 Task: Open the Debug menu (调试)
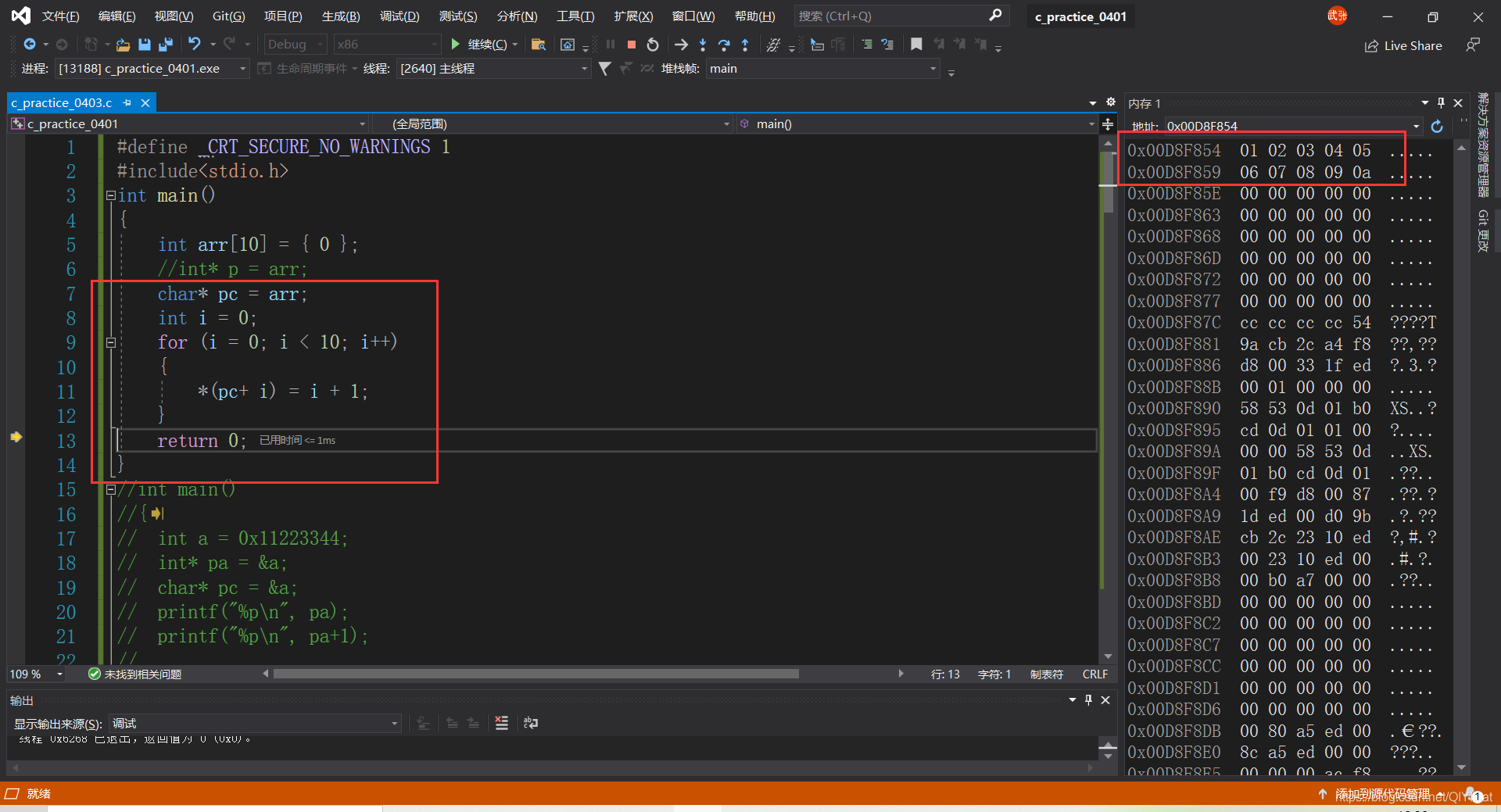tap(399, 16)
